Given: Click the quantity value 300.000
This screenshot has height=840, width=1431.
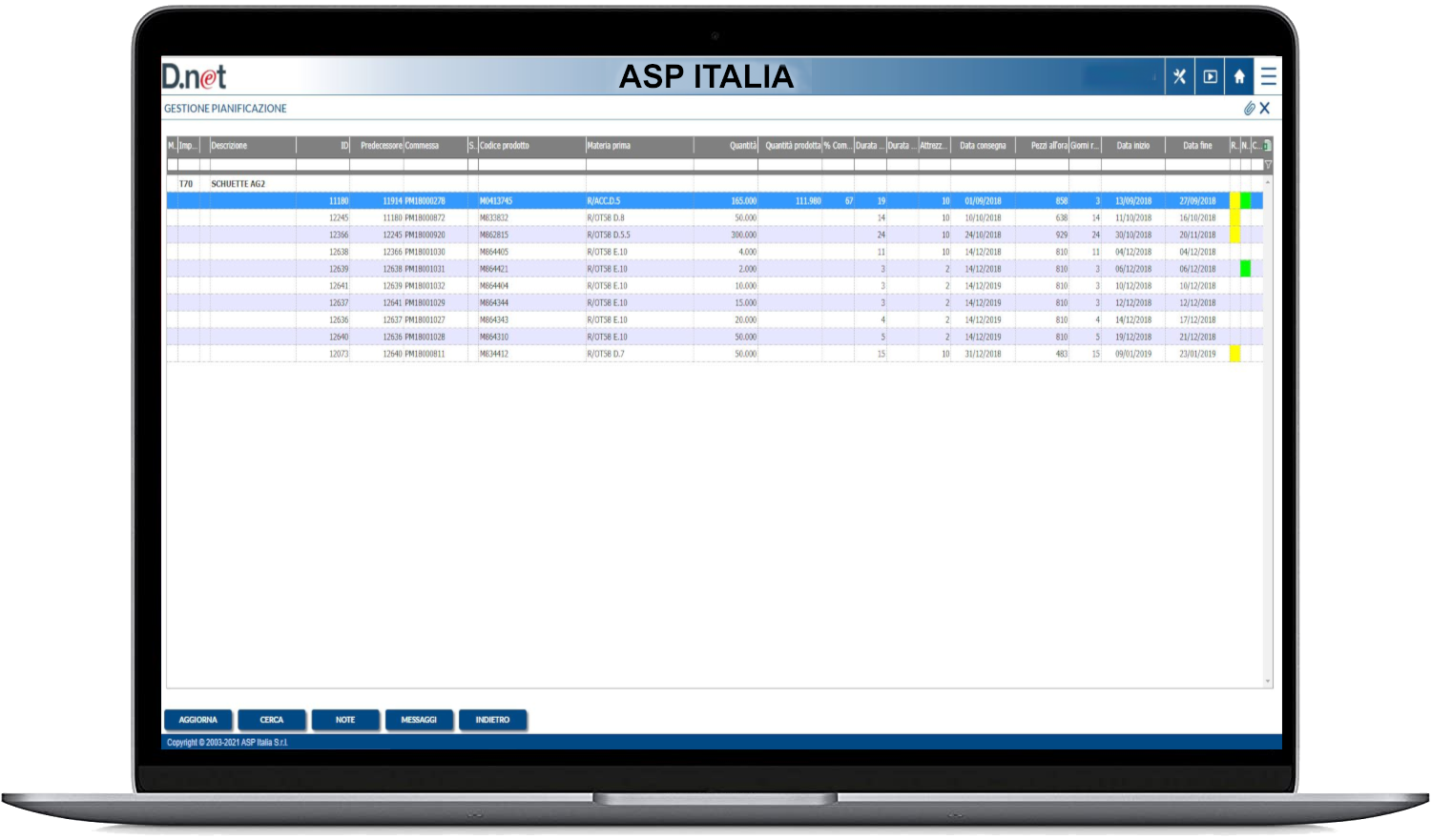Looking at the screenshot, I should tap(744, 235).
